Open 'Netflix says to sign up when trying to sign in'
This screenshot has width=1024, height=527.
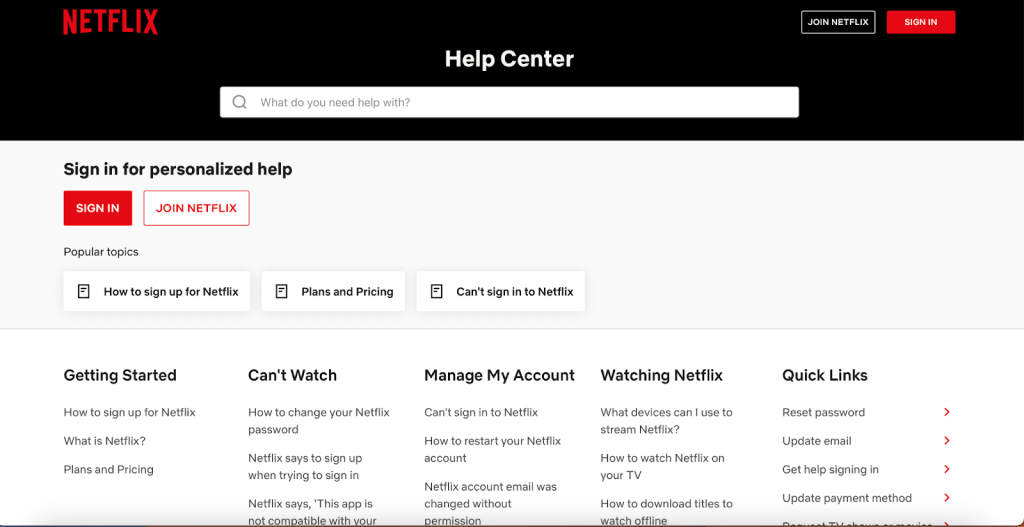coord(305,467)
